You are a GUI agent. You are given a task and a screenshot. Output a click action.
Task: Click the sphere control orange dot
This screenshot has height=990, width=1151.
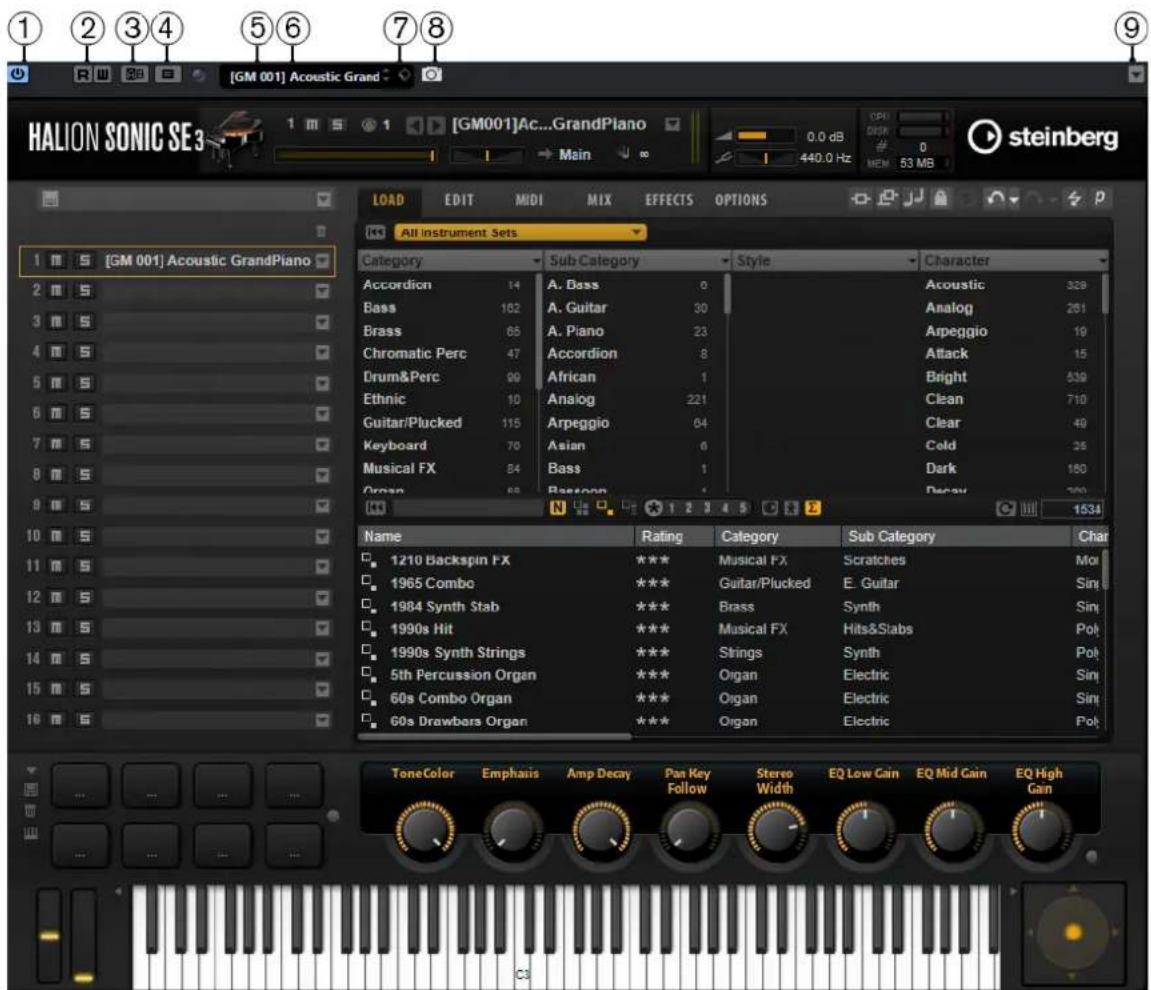1073,933
